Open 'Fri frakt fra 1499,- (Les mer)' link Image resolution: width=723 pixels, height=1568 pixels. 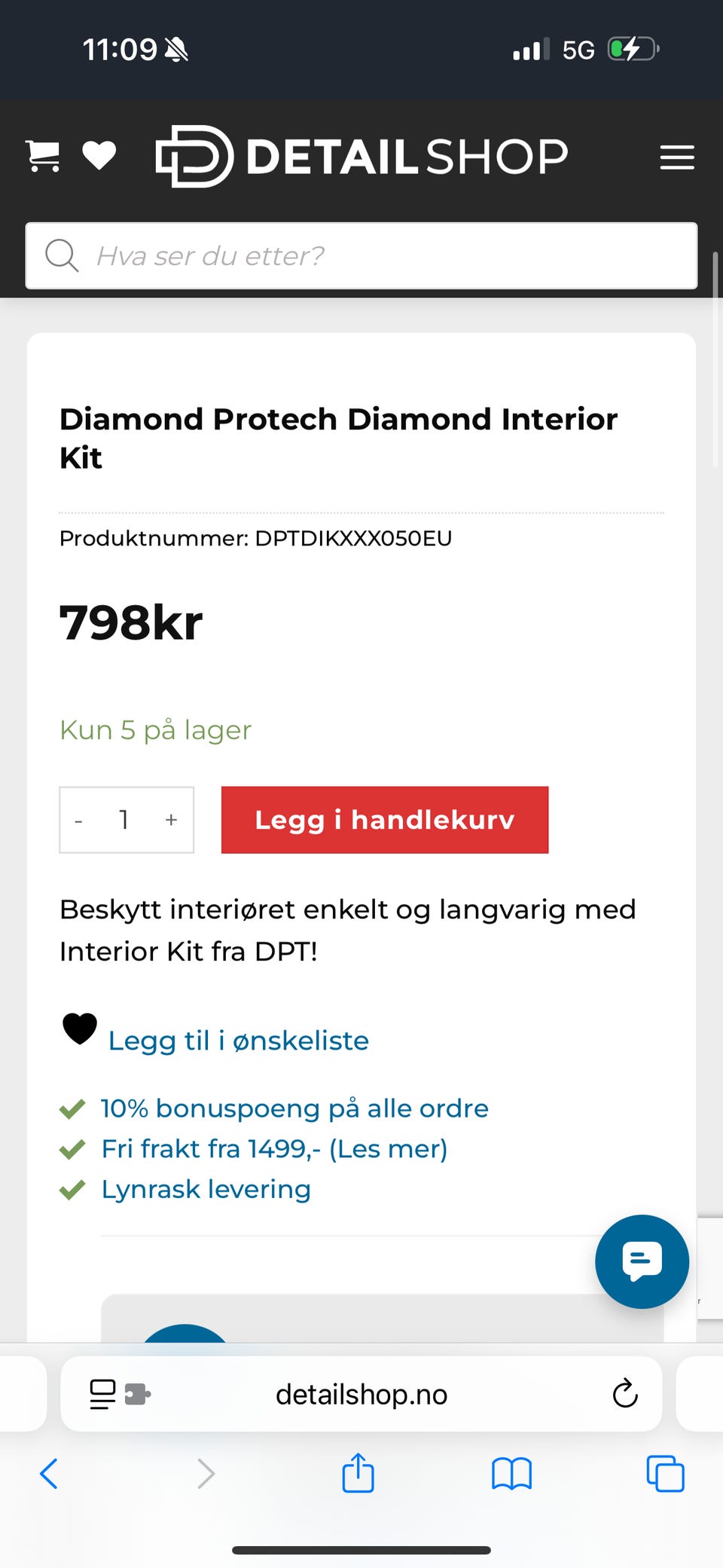pos(275,1149)
